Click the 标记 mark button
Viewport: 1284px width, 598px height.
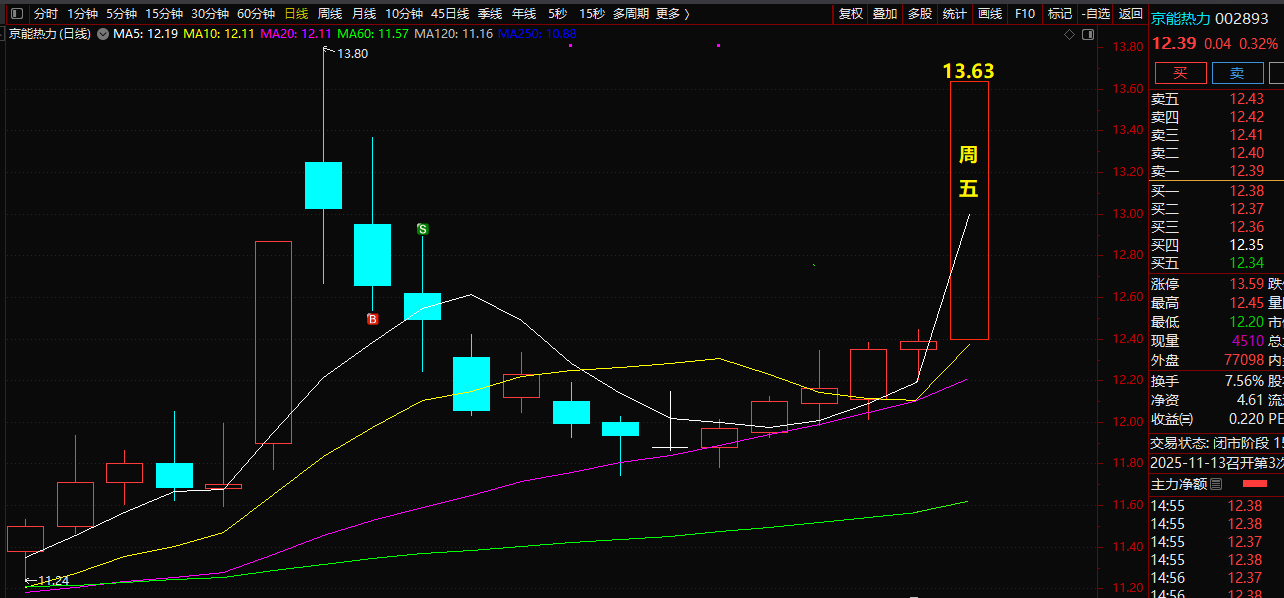click(1059, 14)
